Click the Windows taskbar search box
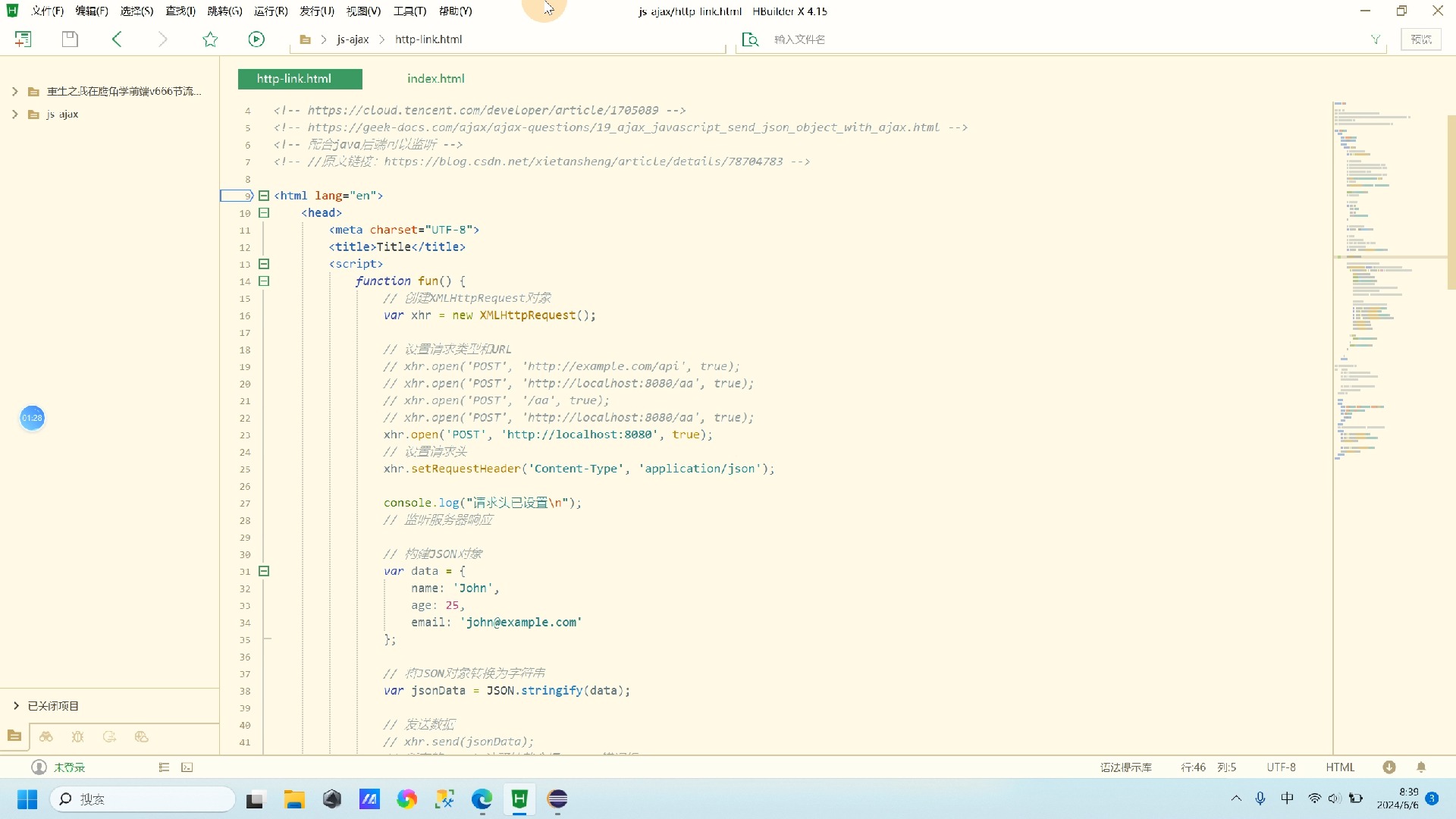The image size is (1456, 819). pos(143,799)
